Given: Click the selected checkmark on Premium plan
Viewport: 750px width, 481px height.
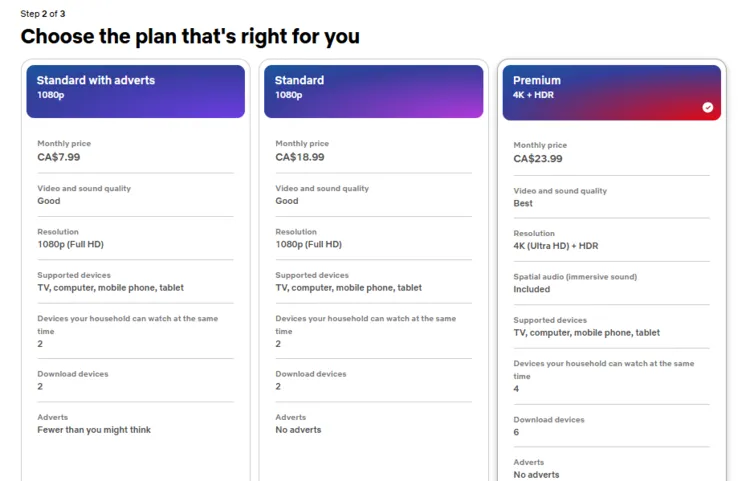Looking at the screenshot, I should click(708, 107).
